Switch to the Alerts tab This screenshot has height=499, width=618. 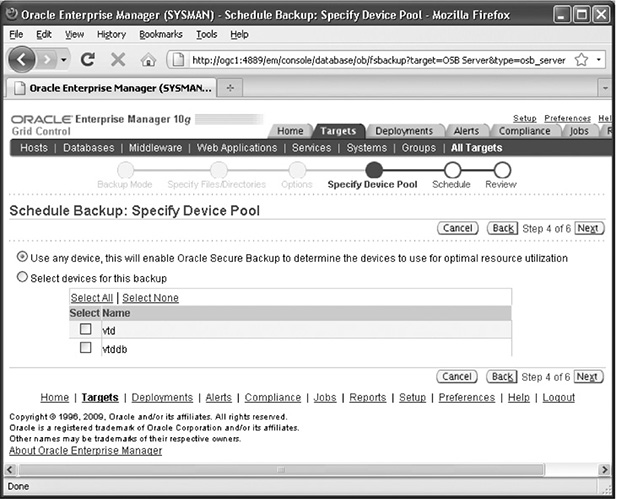pyautogui.click(x=466, y=131)
